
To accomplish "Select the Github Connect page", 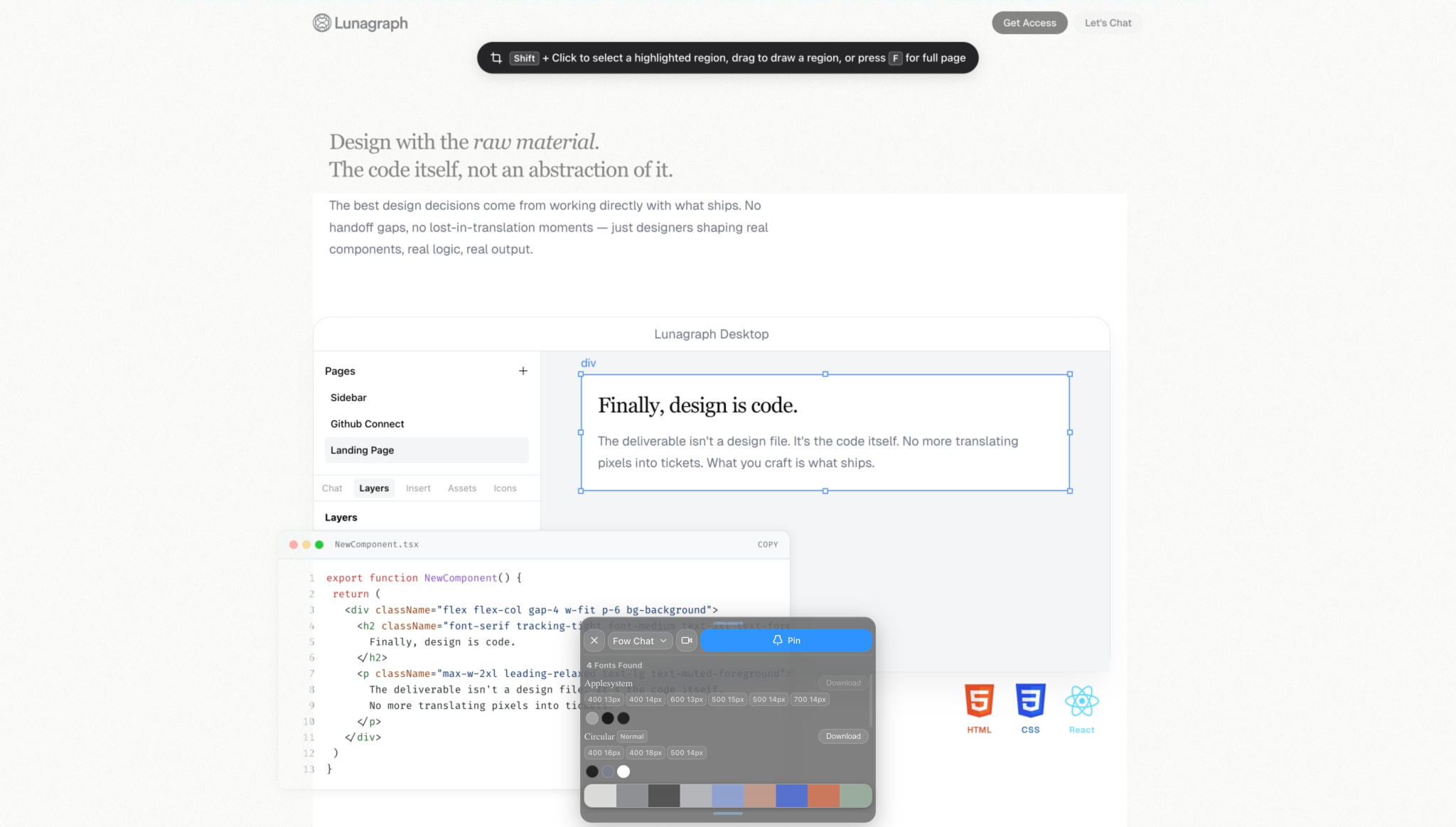I will [427, 424].
